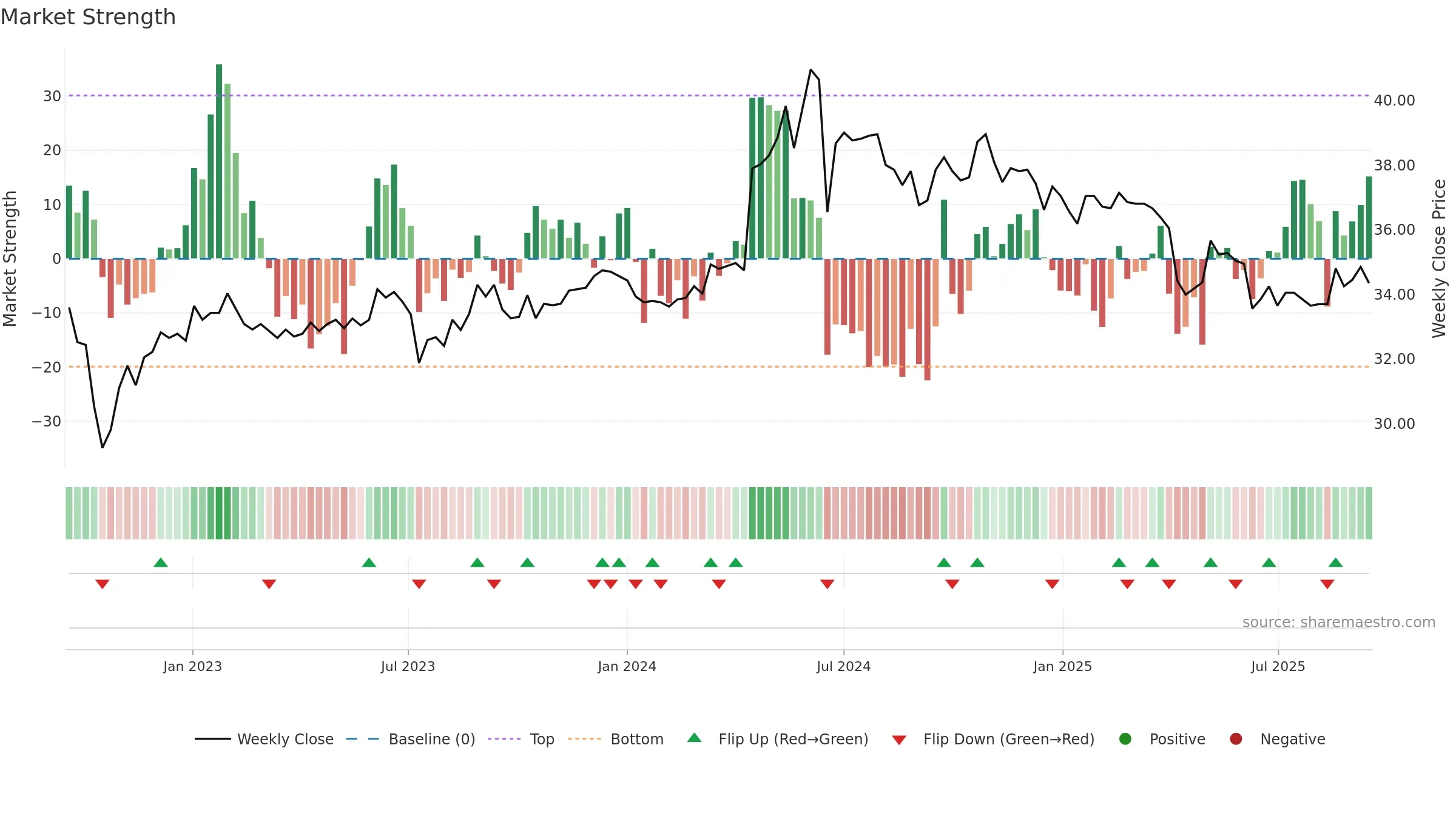Toggle the Bottom legend entry
This screenshot has width=1456, height=819.
pos(616,739)
